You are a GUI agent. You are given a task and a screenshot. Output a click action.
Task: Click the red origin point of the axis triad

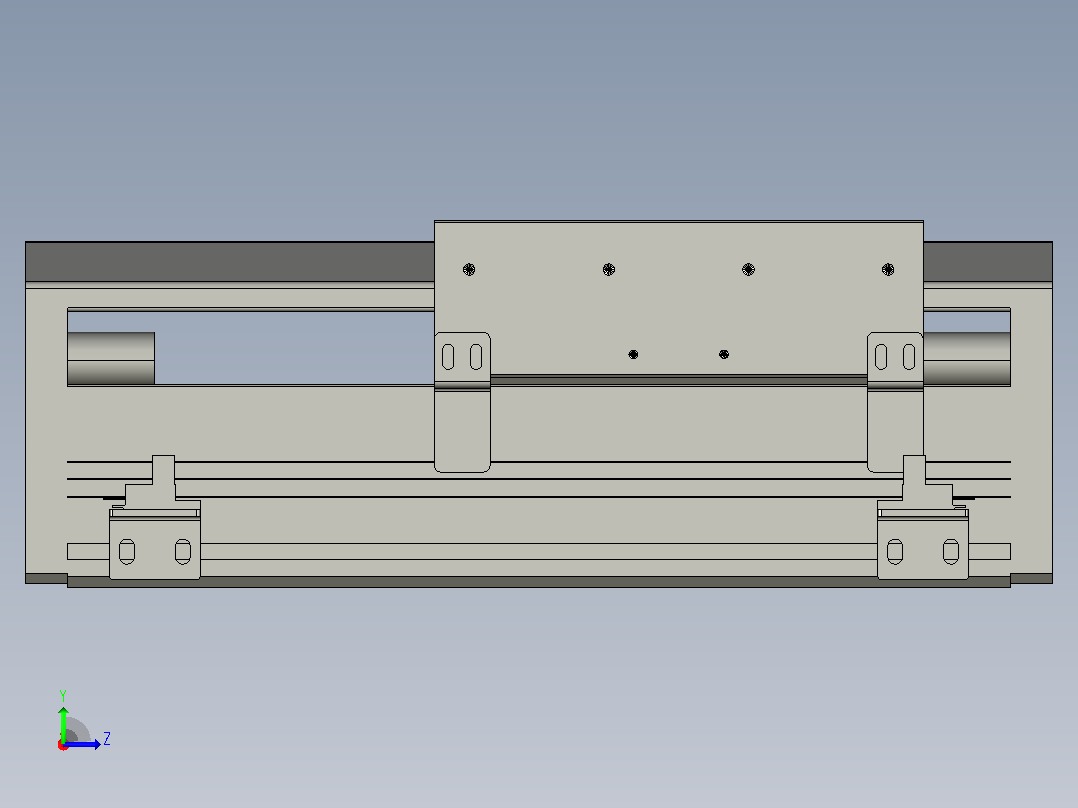tap(63, 745)
